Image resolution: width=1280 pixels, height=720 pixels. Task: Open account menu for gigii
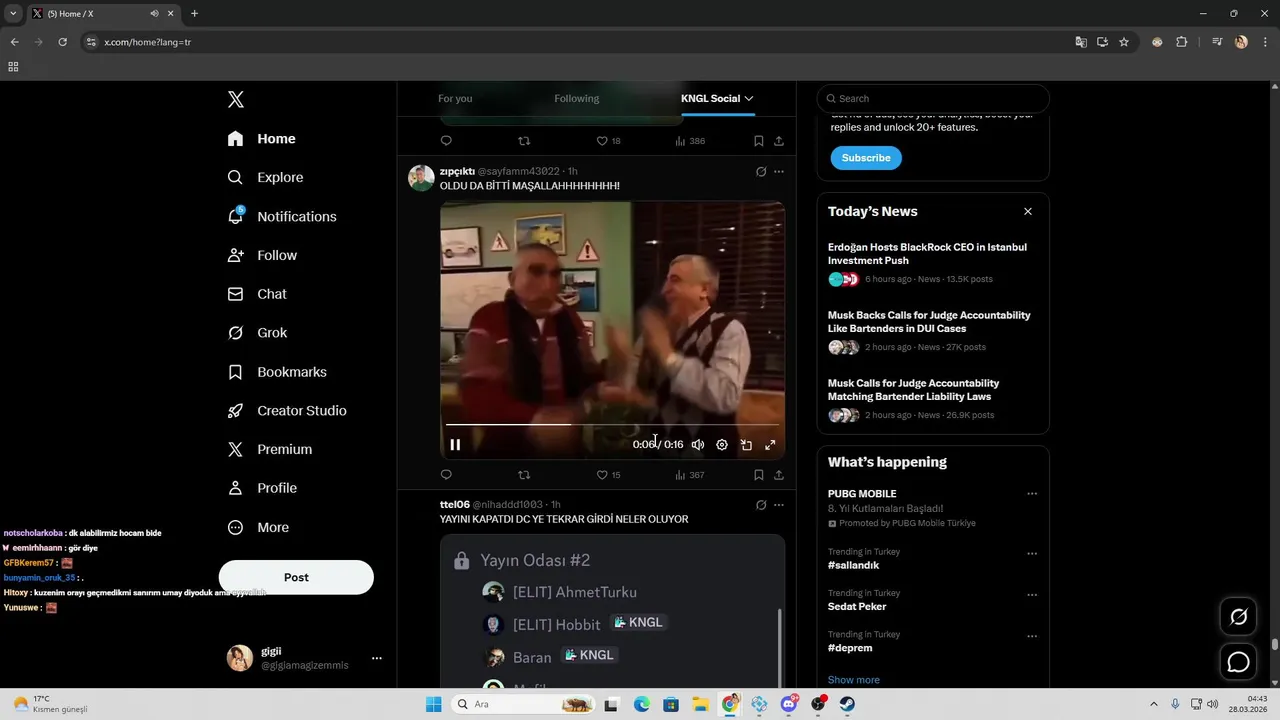coord(304,658)
